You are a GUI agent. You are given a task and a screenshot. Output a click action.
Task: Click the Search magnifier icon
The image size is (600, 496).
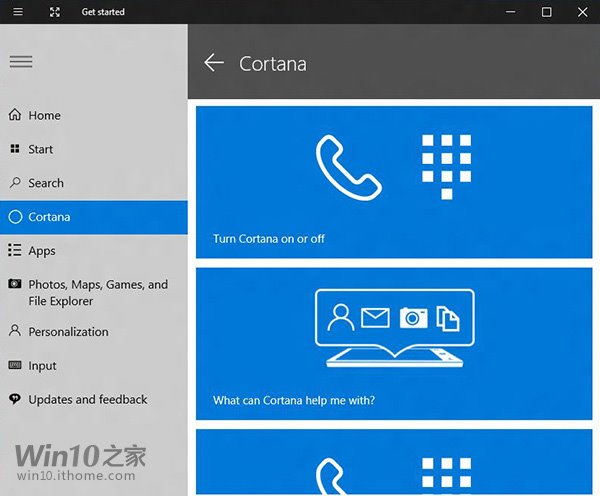[x=15, y=182]
